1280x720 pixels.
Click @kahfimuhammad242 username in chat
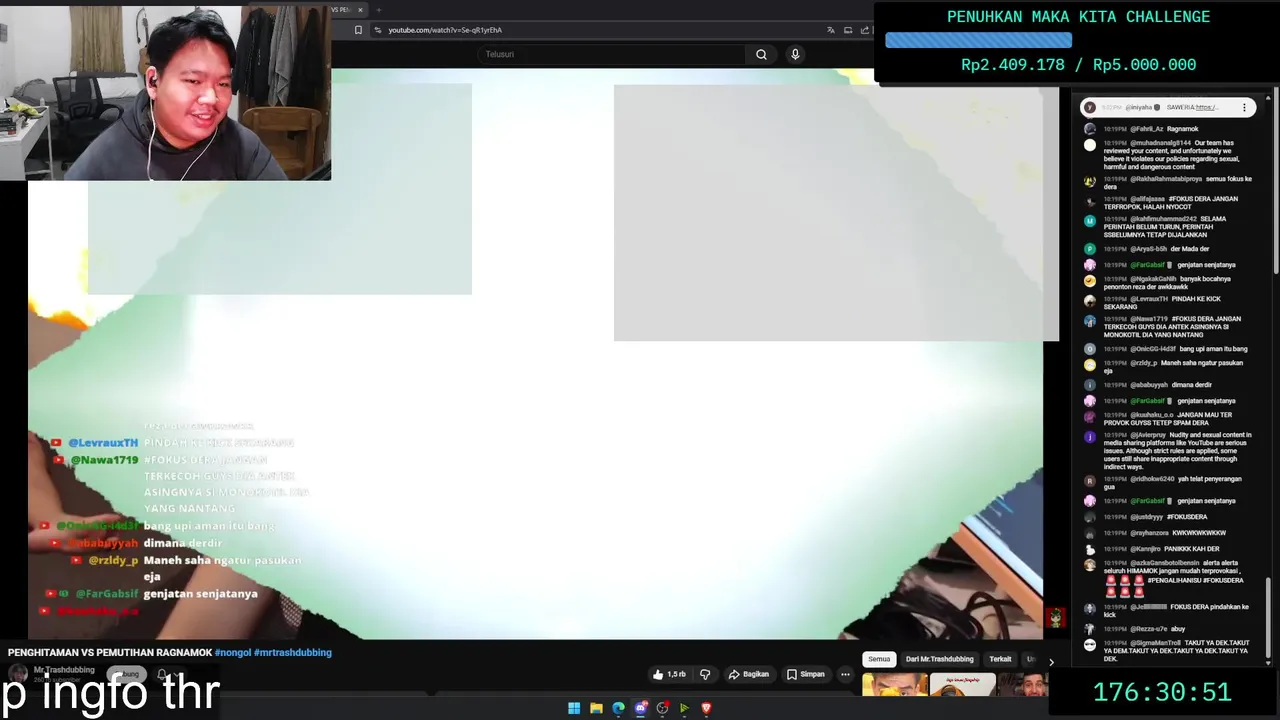[1163, 219]
